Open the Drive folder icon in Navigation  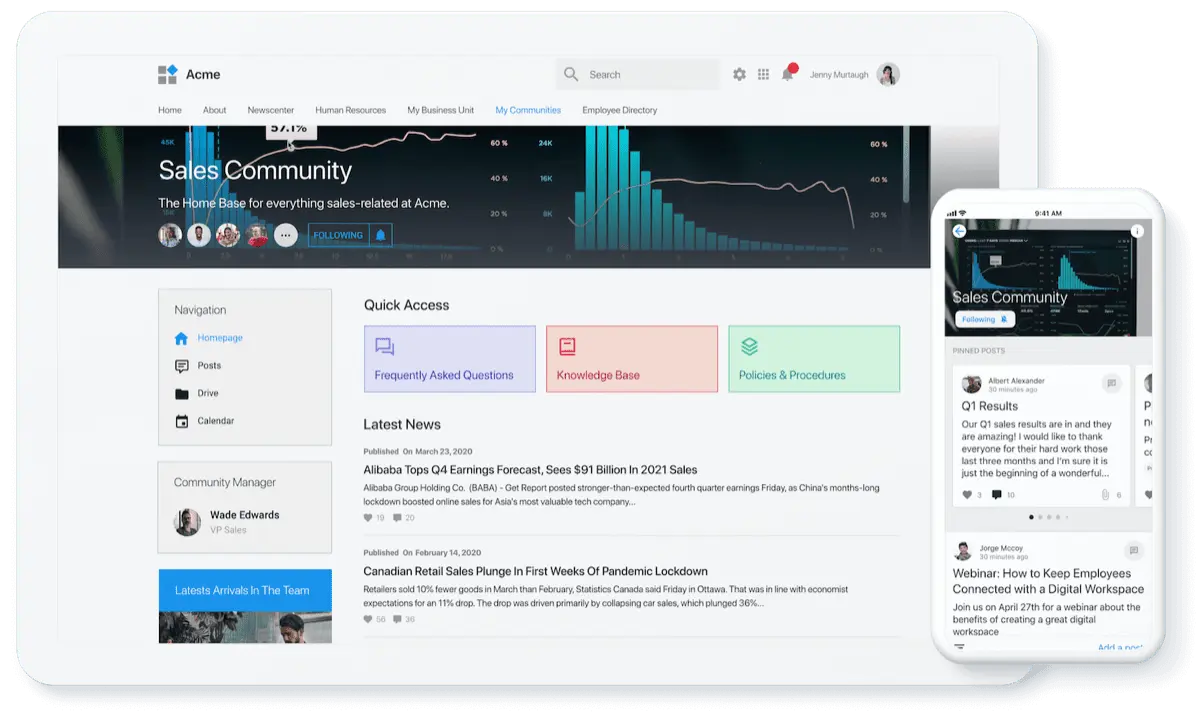181,394
